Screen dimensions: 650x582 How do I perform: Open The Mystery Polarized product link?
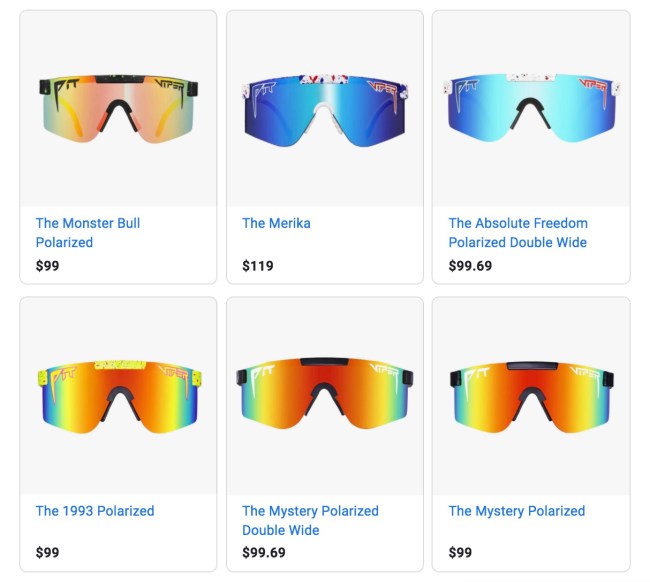coord(517,511)
